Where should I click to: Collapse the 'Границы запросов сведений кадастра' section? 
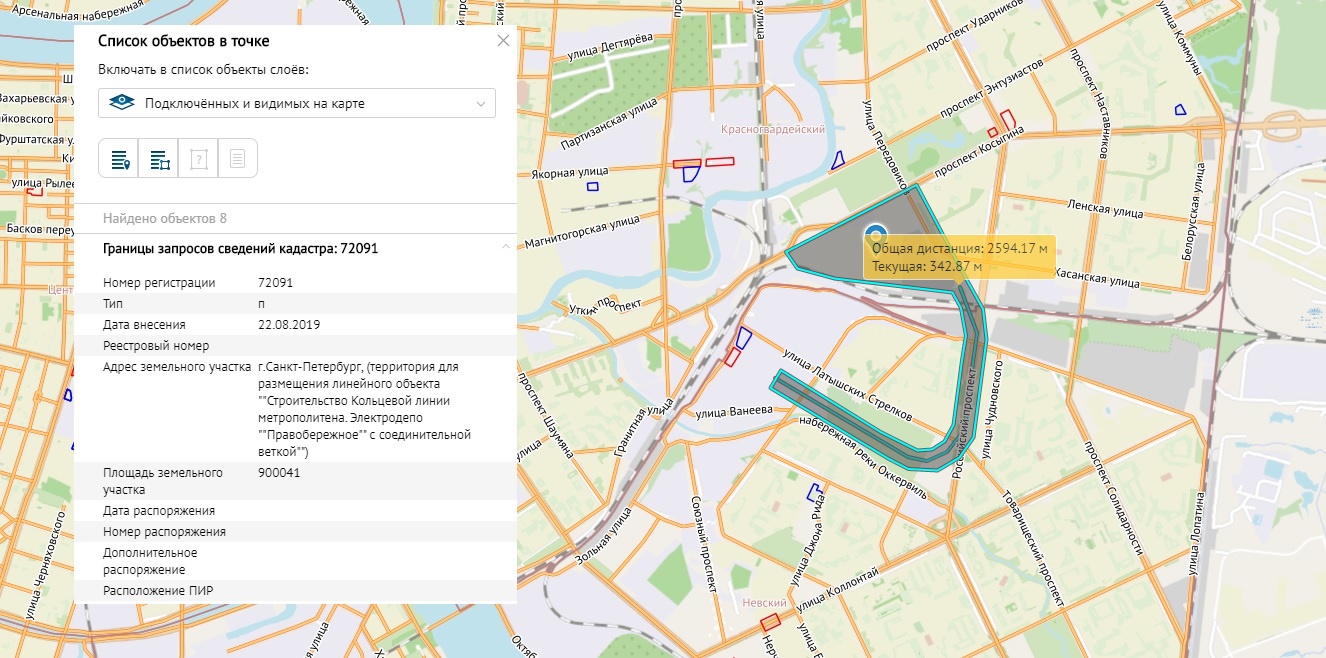coord(505,247)
